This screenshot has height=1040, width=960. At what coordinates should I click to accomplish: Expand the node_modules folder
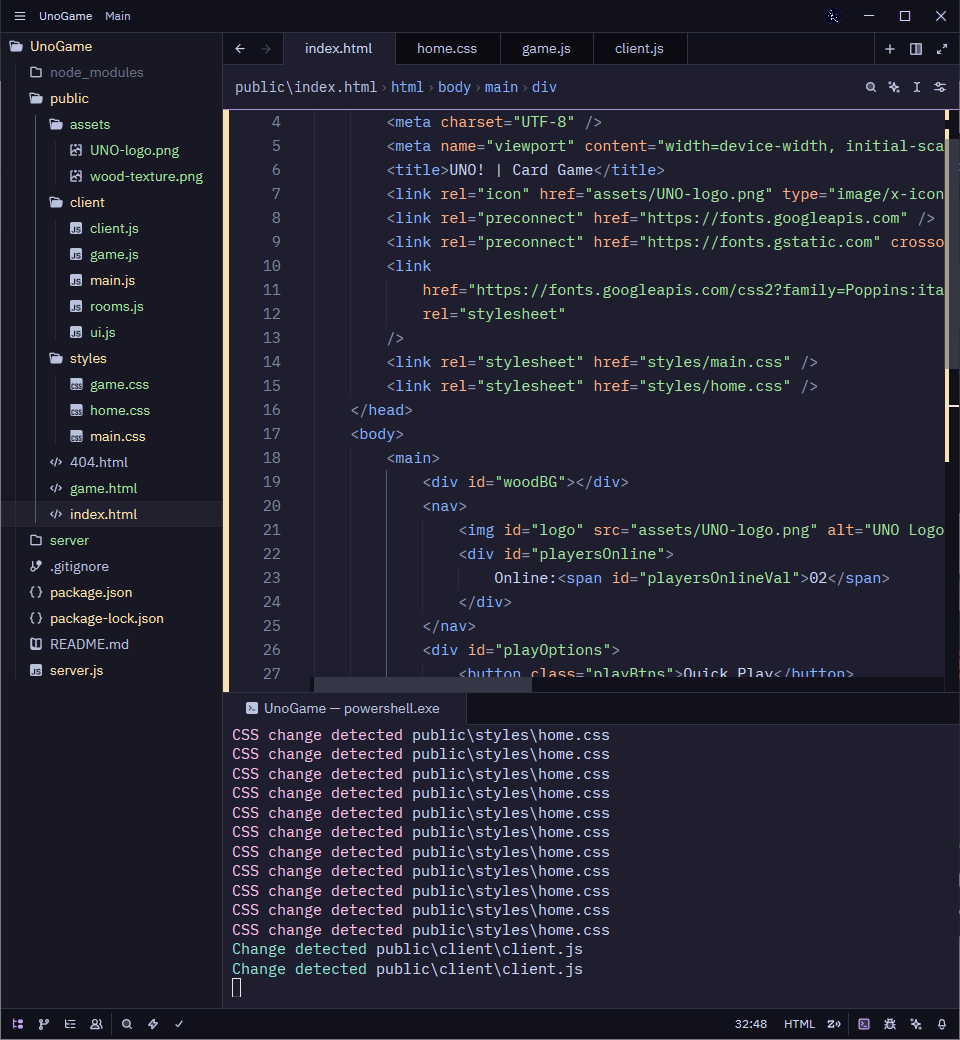pyautogui.click(x=96, y=72)
